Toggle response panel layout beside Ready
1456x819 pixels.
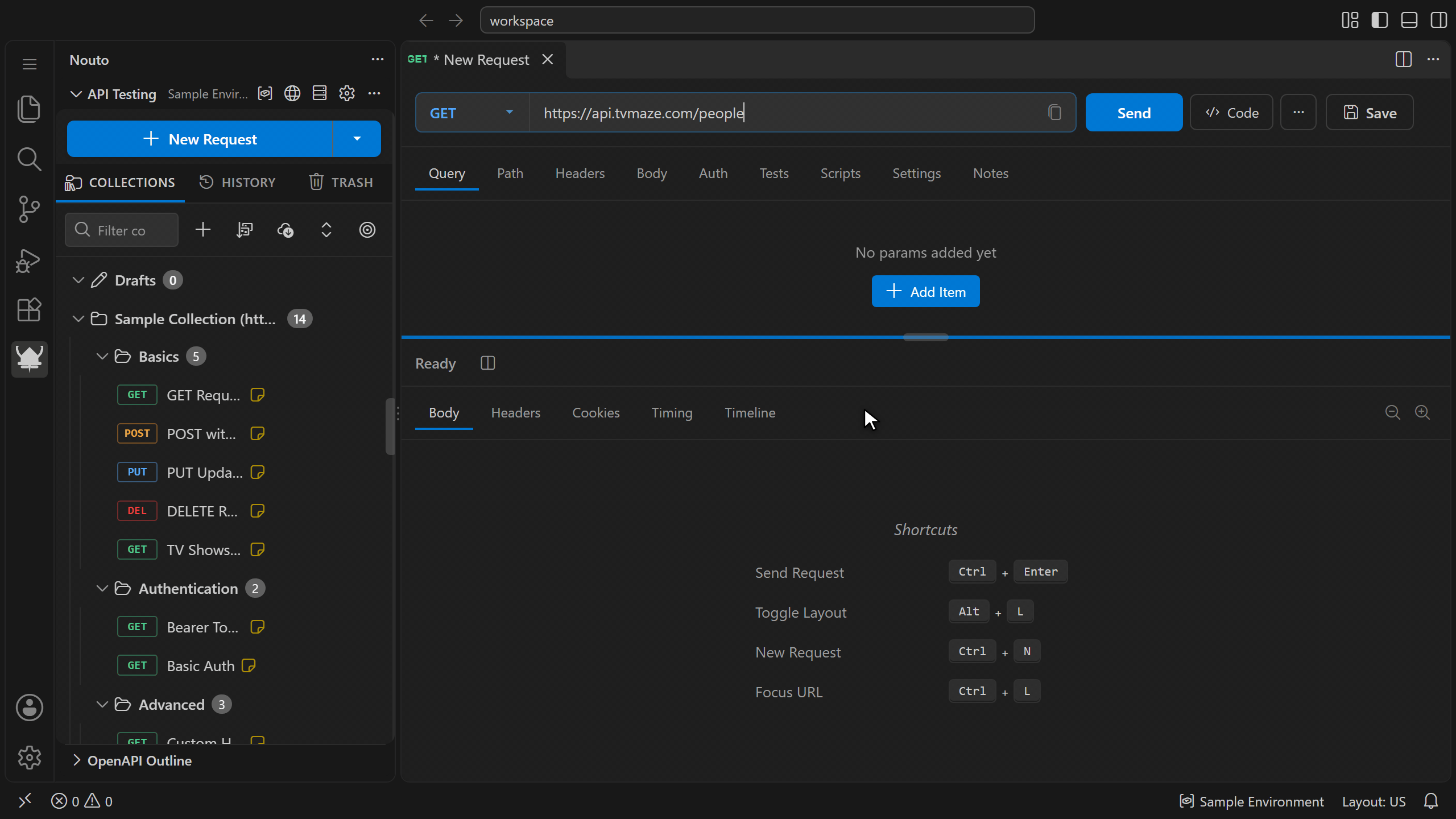(x=488, y=363)
